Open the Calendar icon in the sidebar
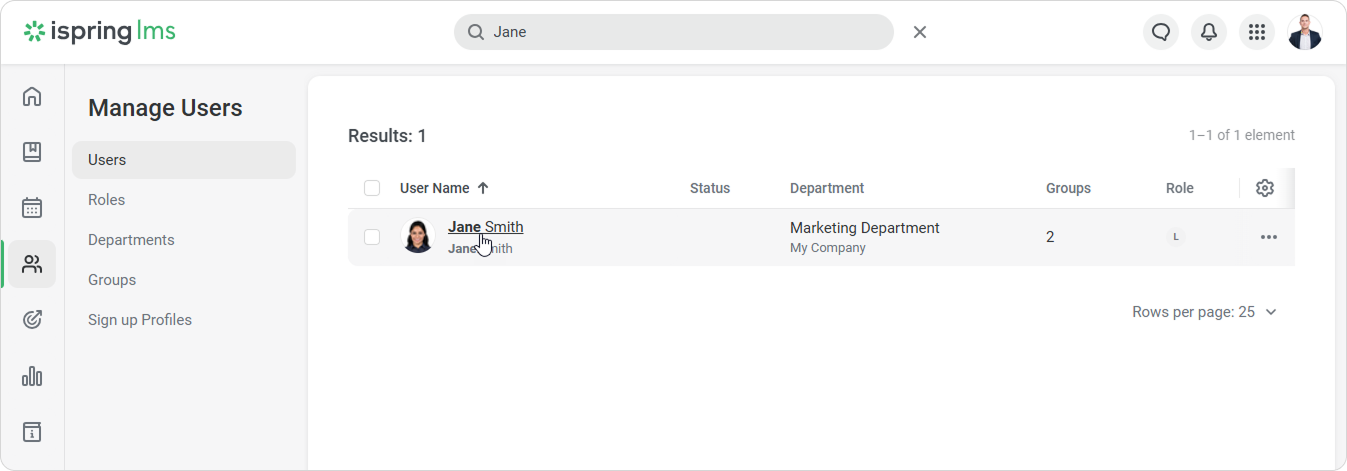Screen dimensions: 1347x471 32,208
